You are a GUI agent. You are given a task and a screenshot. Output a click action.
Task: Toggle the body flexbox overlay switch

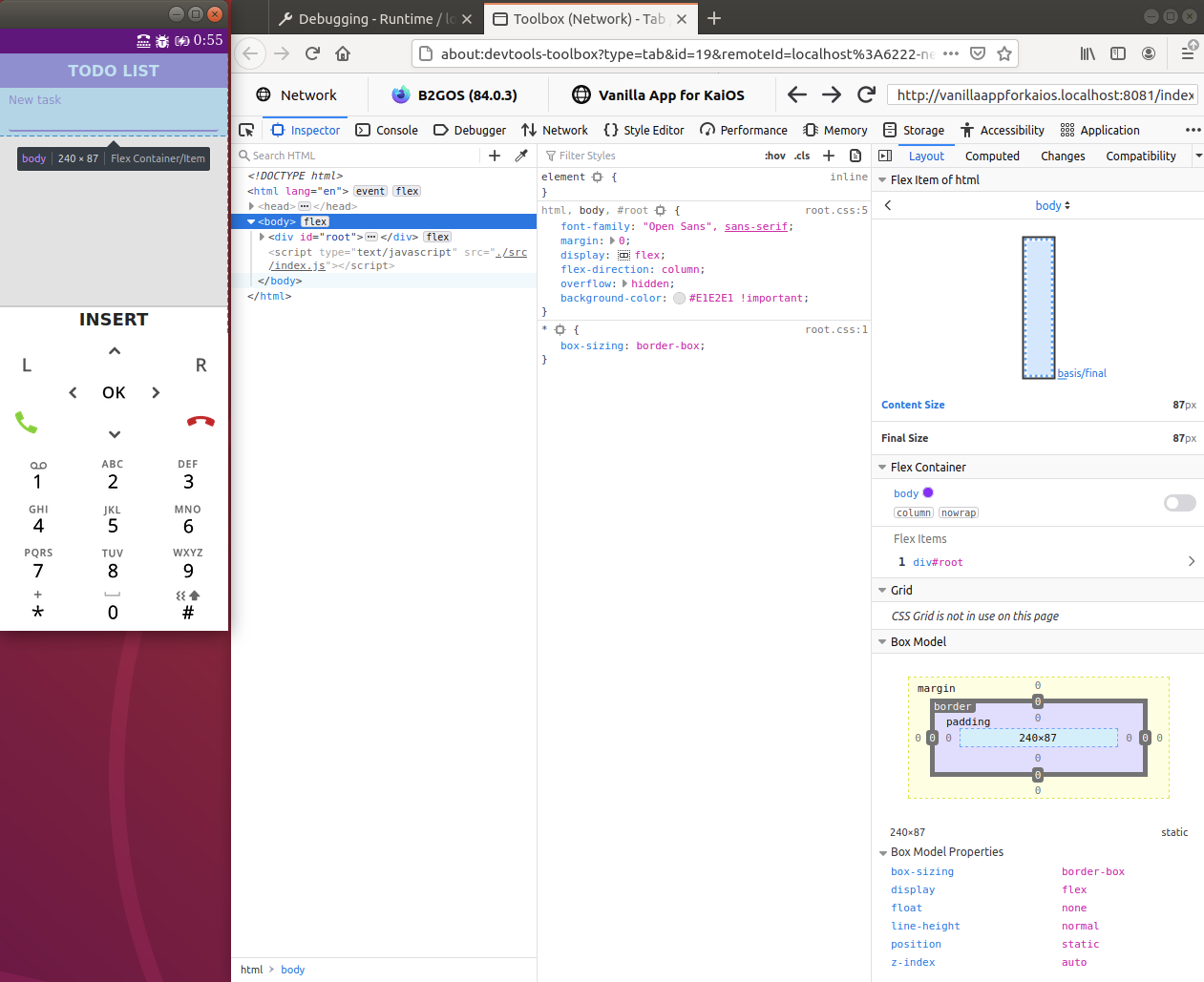point(1179,503)
